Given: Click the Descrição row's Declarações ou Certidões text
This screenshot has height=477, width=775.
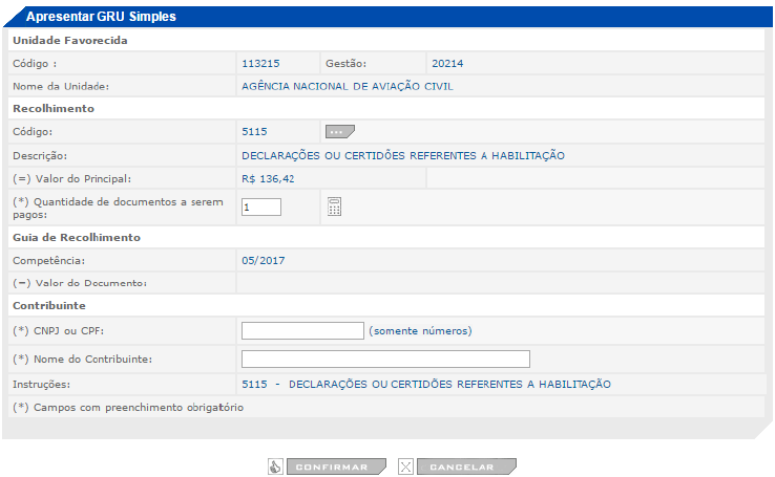Looking at the screenshot, I should pos(403,155).
